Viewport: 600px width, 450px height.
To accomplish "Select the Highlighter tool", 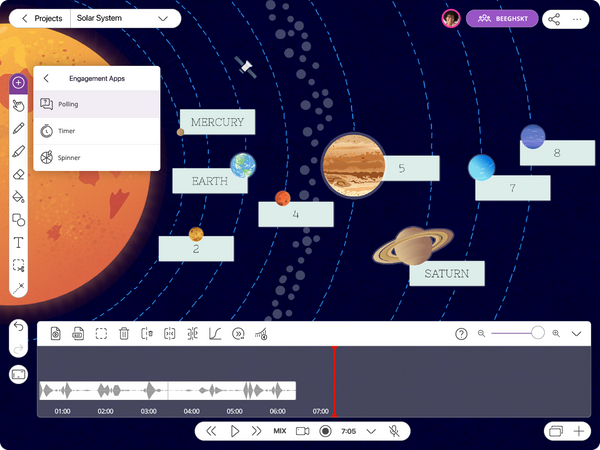I will coord(18,151).
